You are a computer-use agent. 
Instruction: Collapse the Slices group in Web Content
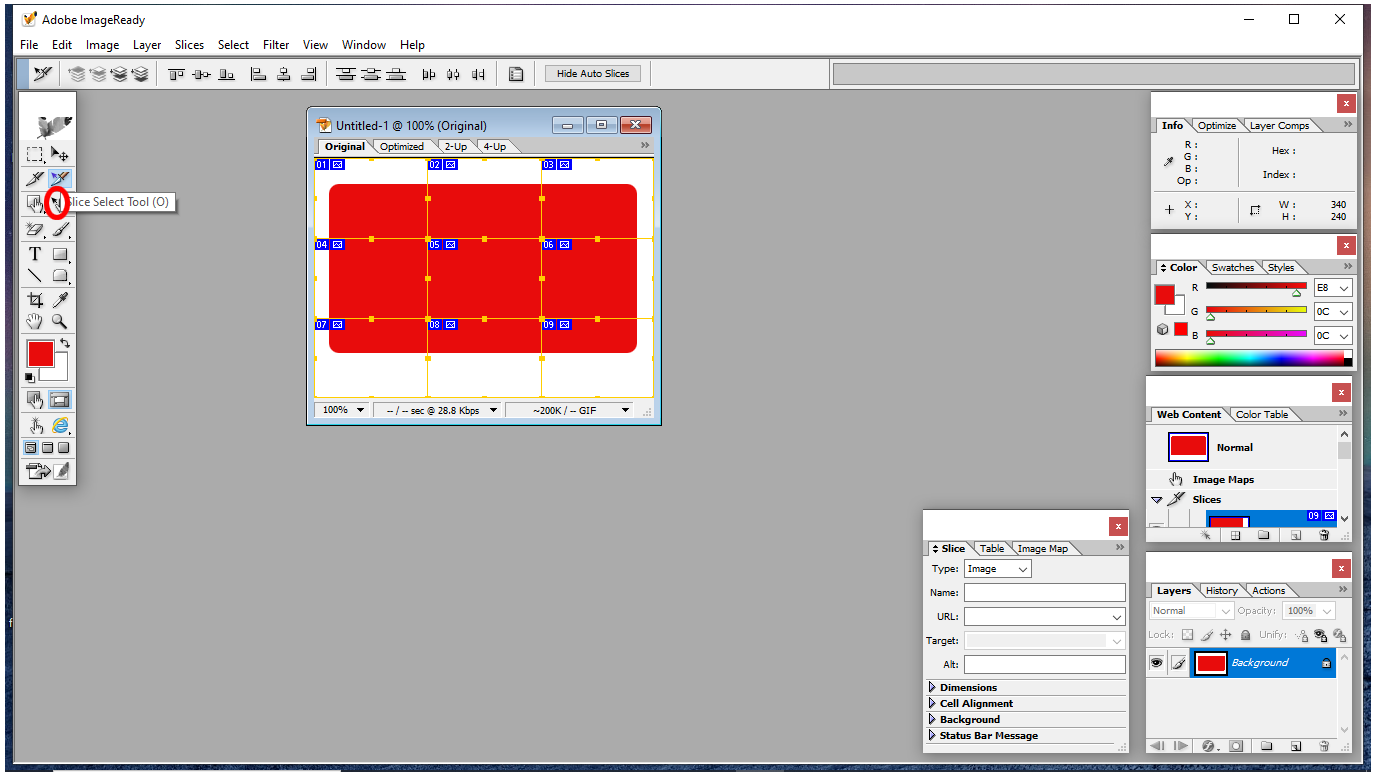[1157, 500]
